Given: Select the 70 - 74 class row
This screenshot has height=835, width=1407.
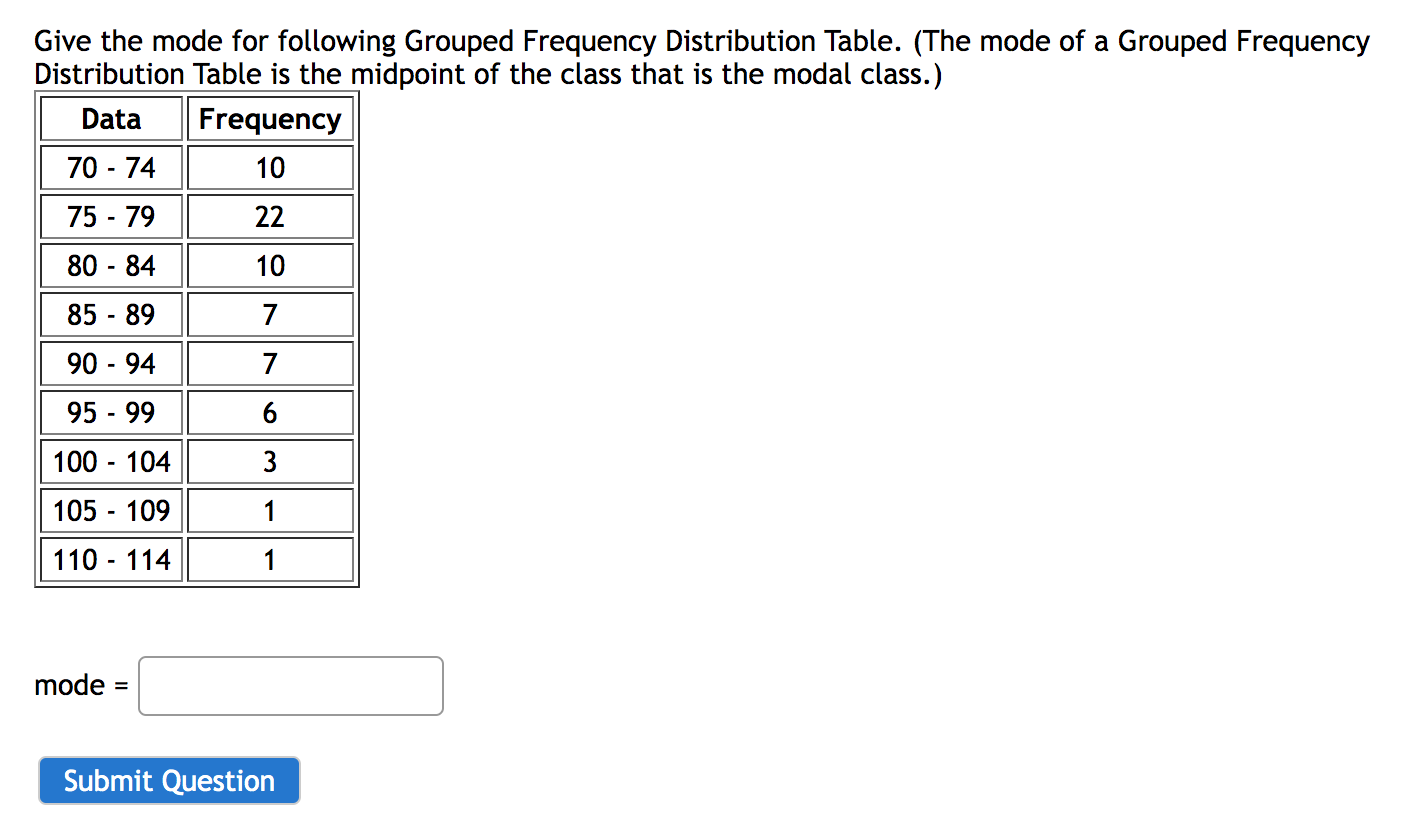Looking at the screenshot, I should 110,167.
